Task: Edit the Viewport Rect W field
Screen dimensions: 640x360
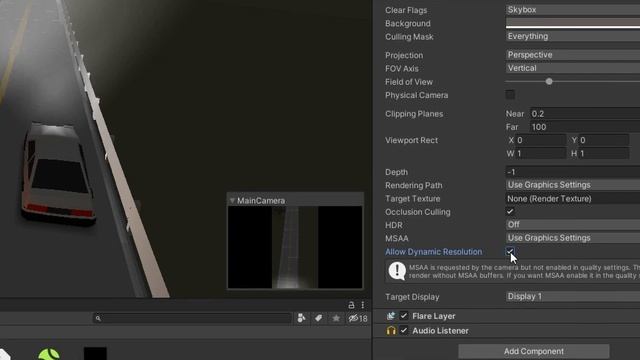Action: (x=540, y=153)
